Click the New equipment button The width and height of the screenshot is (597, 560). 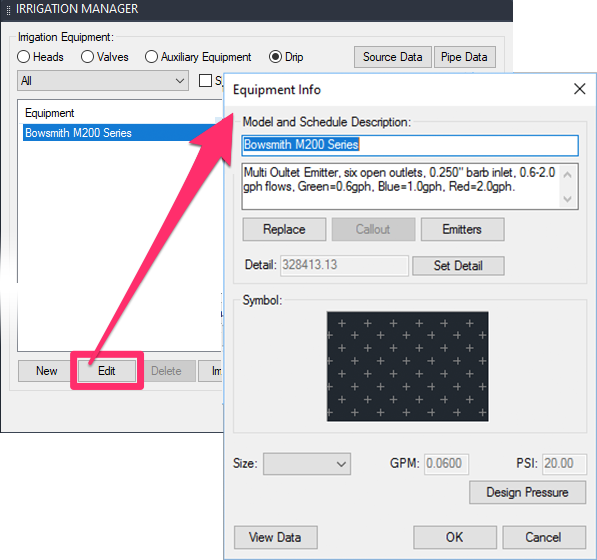click(46, 371)
